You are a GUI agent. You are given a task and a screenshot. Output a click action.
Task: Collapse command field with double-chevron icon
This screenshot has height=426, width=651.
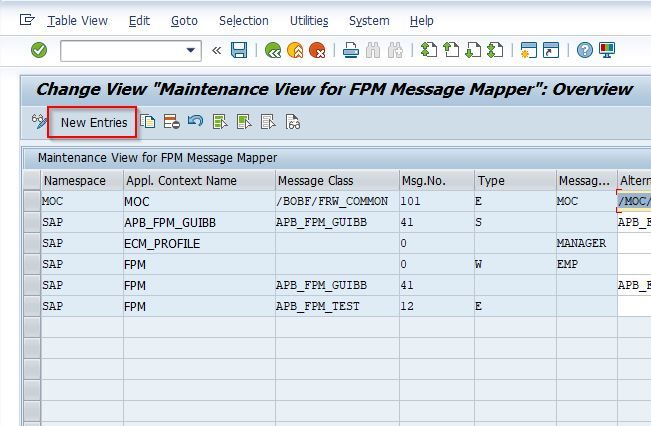(216, 51)
